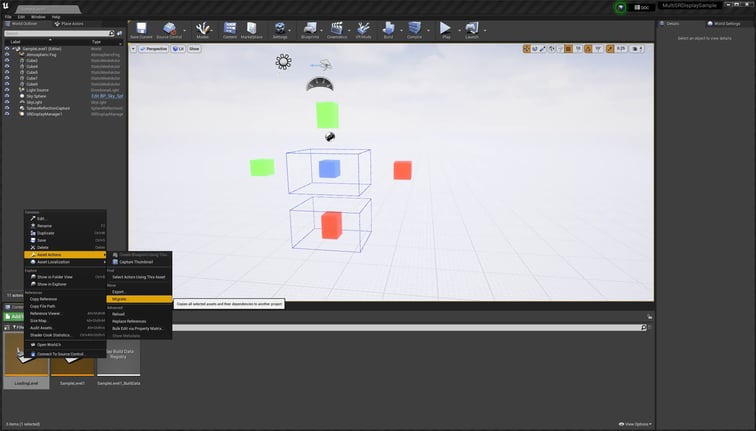Choose Reference Viewer in context menu
756x431 pixels.
(65, 313)
